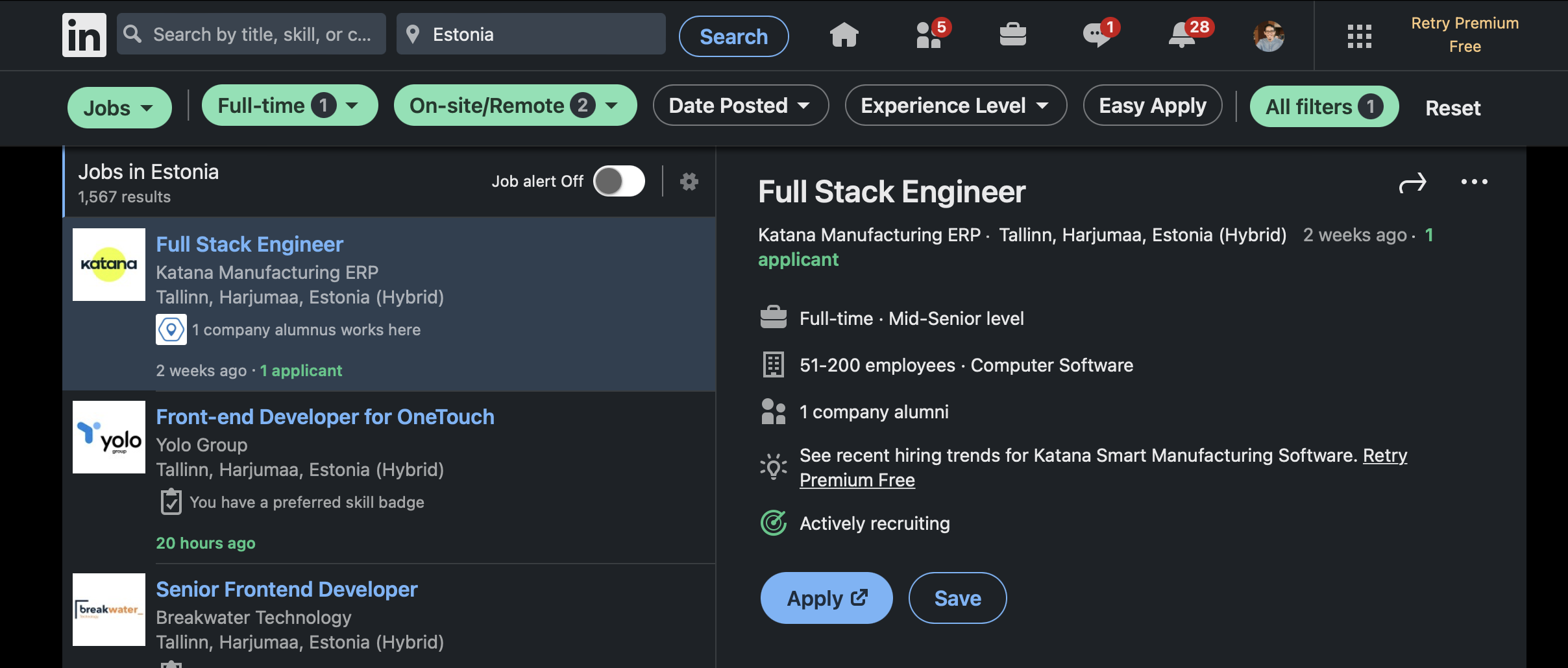Screen dimensions: 1568x668
Task: Share the Full Stack Engineer job
Action: [1412, 184]
